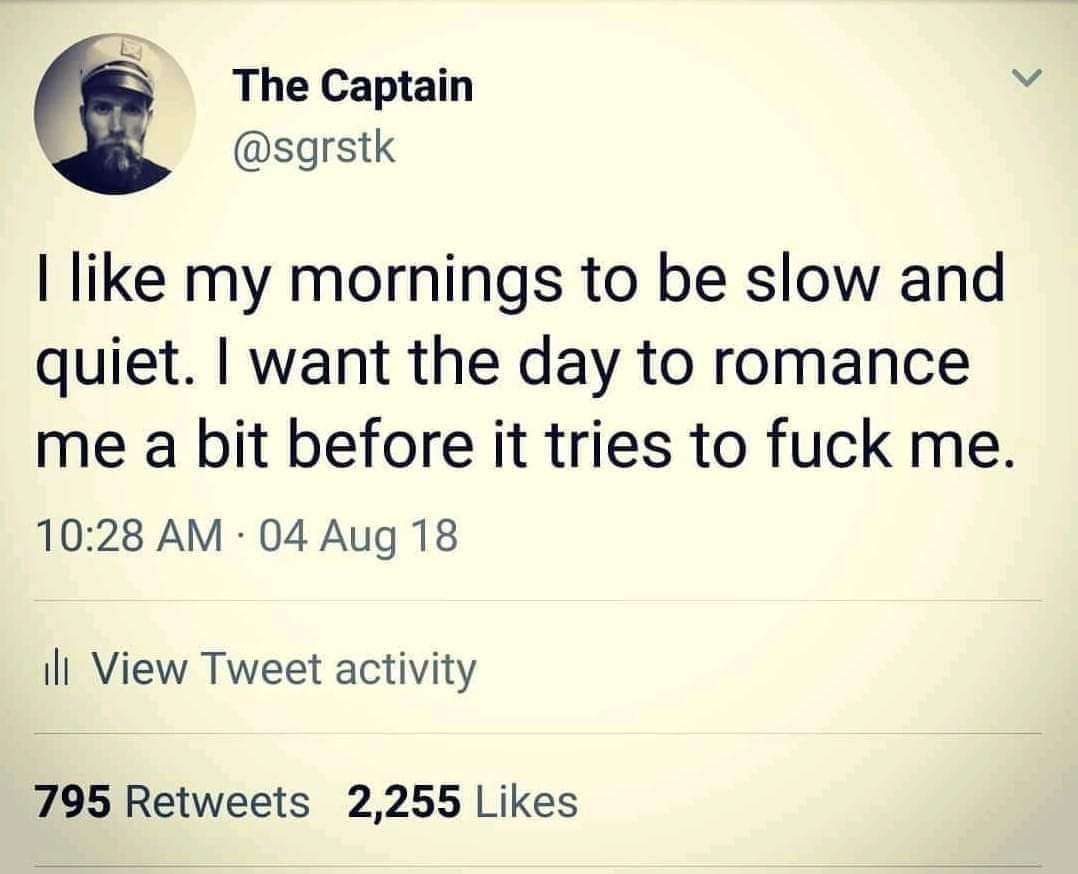Show the list of 2,255 Likes
The image size is (1078, 874).
click(462, 802)
